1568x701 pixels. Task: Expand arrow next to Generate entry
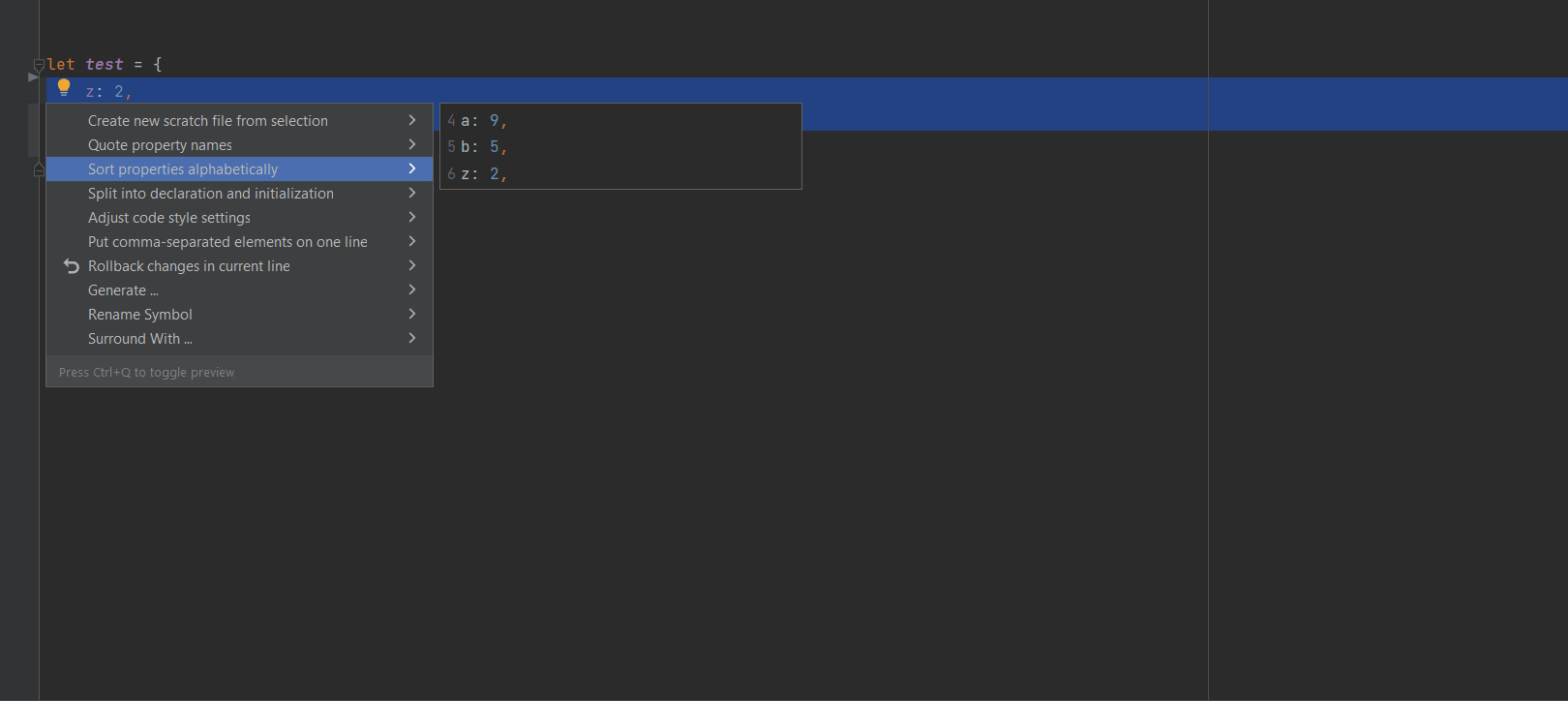coord(412,290)
